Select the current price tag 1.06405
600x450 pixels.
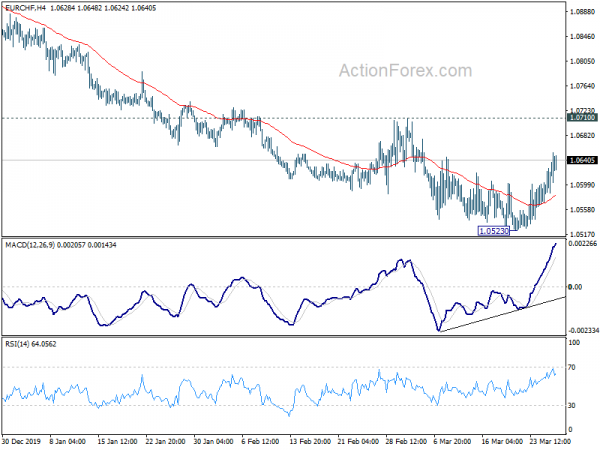click(x=582, y=160)
